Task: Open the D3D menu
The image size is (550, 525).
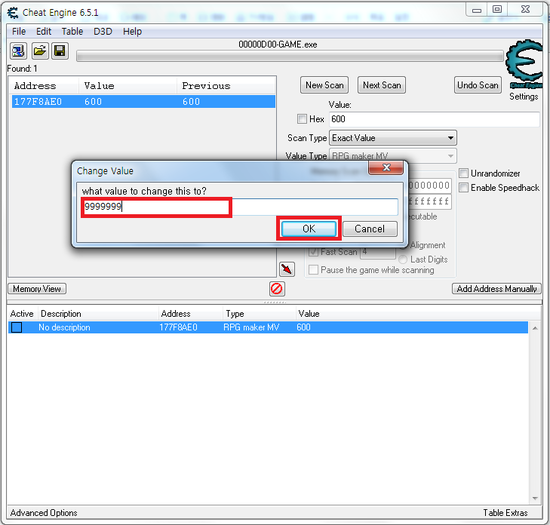Action: click(x=103, y=32)
